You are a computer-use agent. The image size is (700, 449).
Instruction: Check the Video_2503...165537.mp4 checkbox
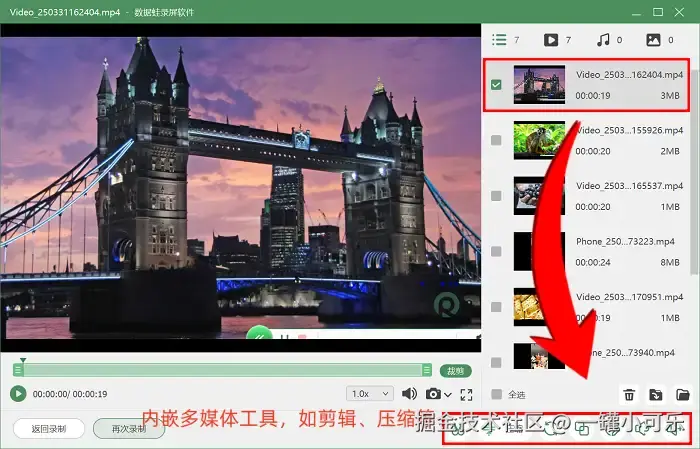[496, 196]
